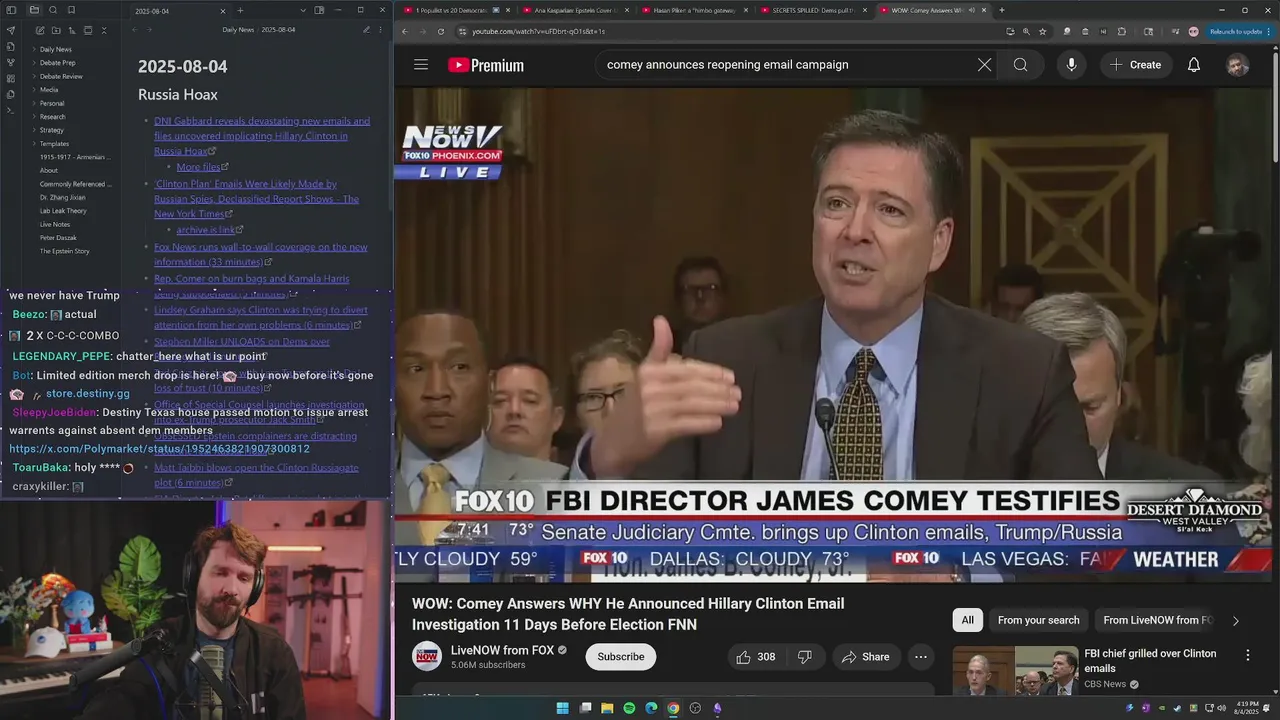Viewport: 1280px width, 720px height.
Task: Open YouTube notifications bell
Action: [x=1194, y=65]
